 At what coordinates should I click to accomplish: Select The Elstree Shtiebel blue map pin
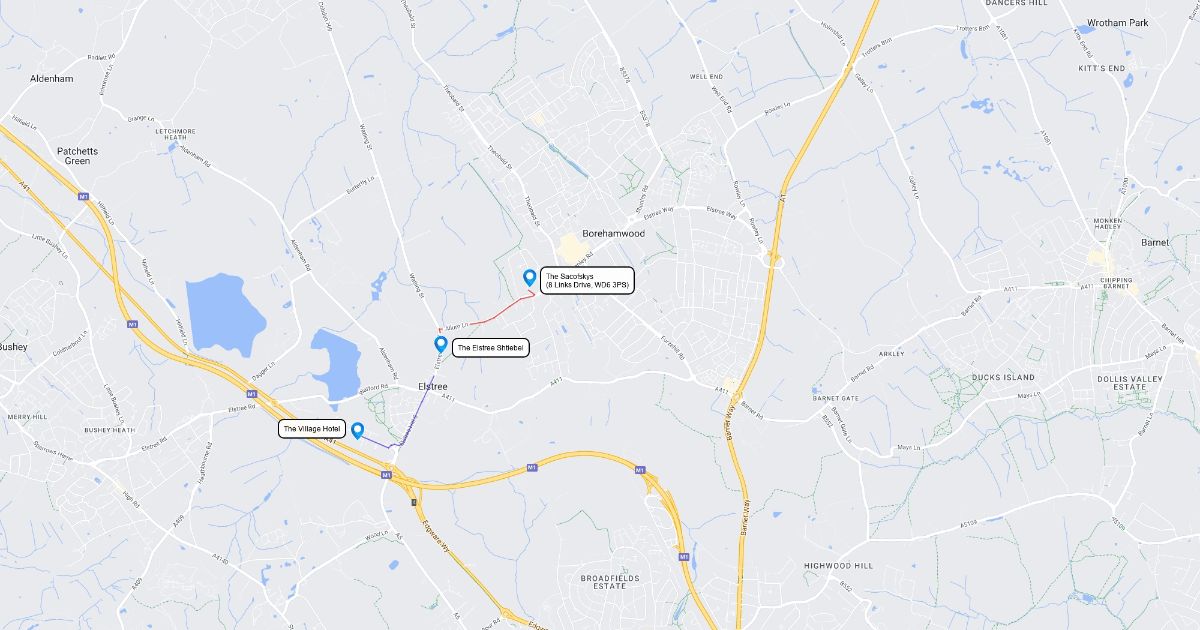pyautogui.click(x=440, y=345)
